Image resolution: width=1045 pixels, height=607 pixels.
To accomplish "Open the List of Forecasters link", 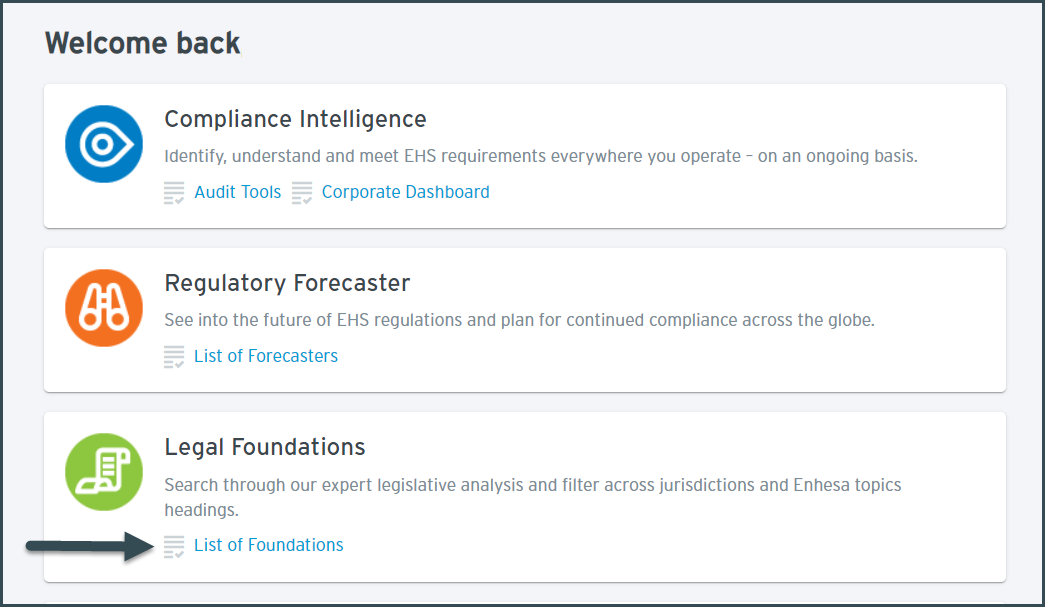I will coord(266,356).
